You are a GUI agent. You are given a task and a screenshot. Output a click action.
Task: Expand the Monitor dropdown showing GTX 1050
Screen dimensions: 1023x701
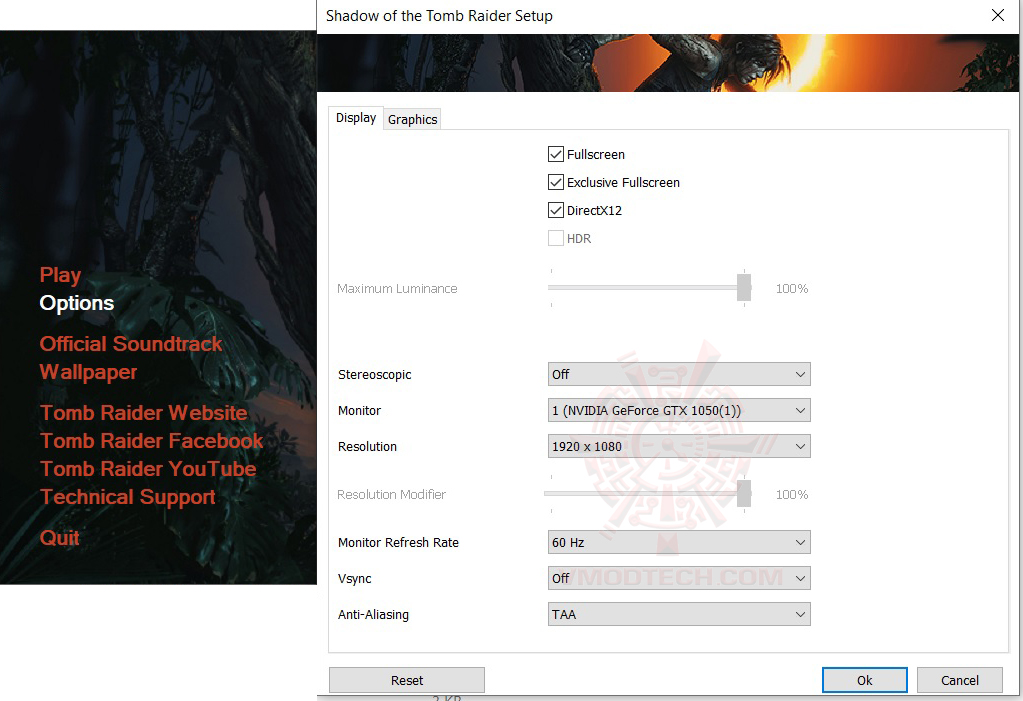679,411
